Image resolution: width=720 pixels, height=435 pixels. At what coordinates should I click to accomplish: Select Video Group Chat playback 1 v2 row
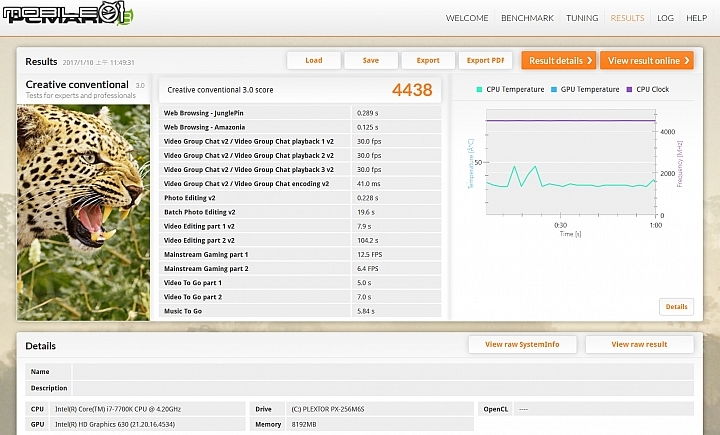point(300,141)
